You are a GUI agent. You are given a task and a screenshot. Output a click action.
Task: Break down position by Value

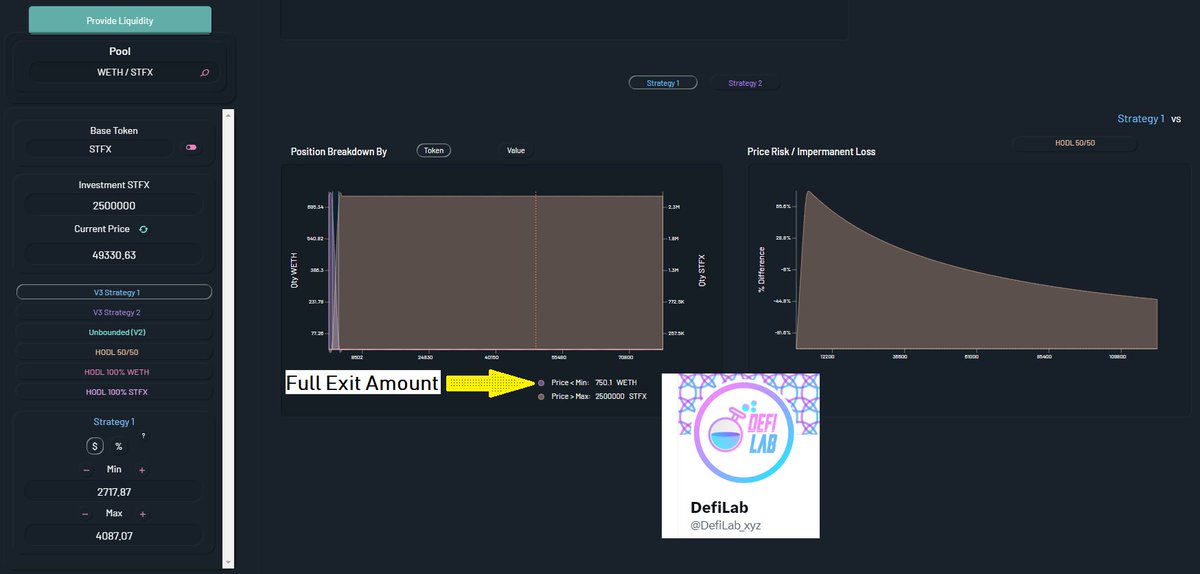point(516,151)
